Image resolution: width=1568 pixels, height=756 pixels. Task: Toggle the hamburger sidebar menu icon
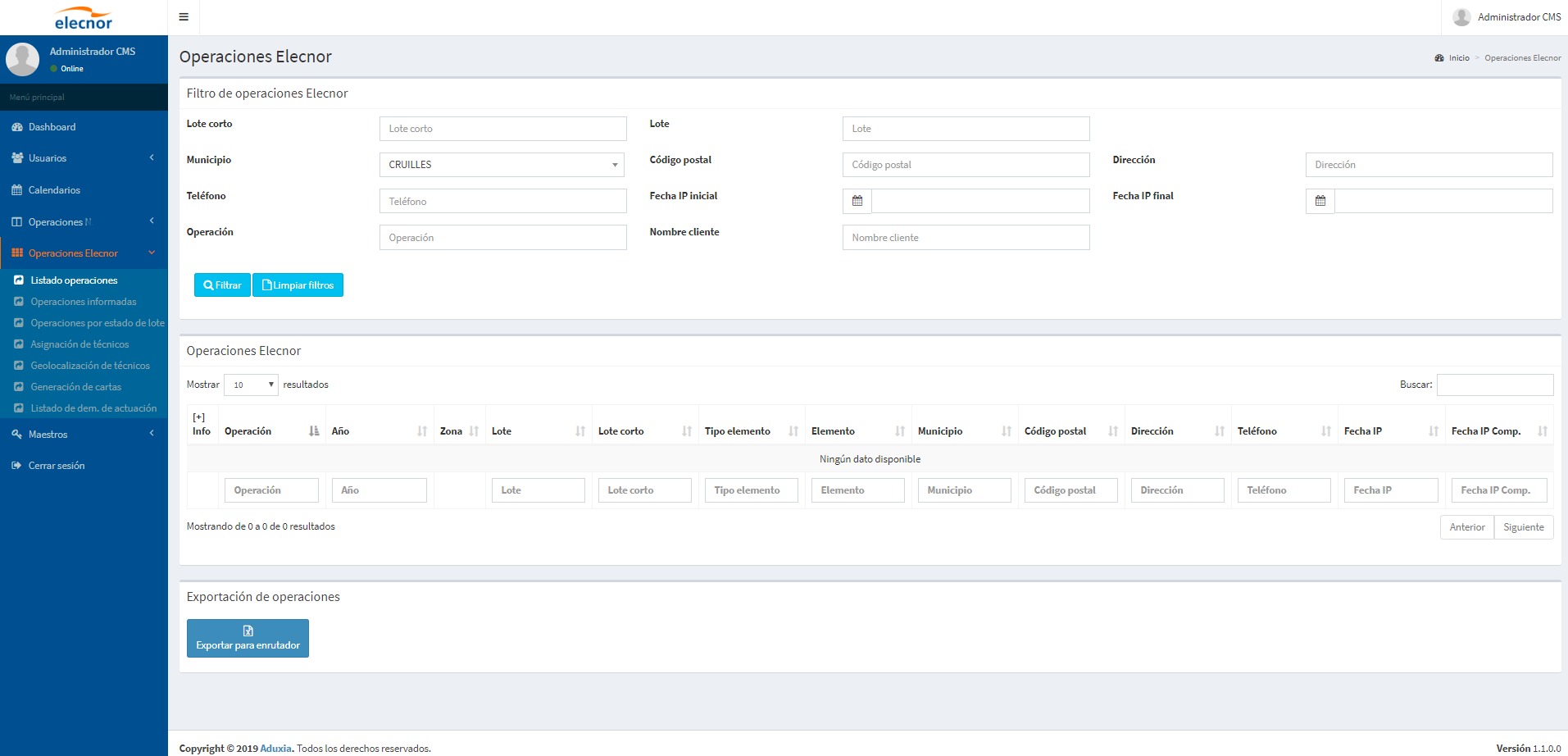coord(184,17)
